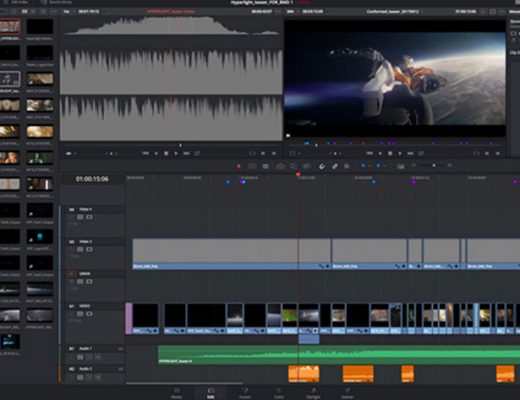
Task: Click the blue marker icon
Action: tap(378, 165)
